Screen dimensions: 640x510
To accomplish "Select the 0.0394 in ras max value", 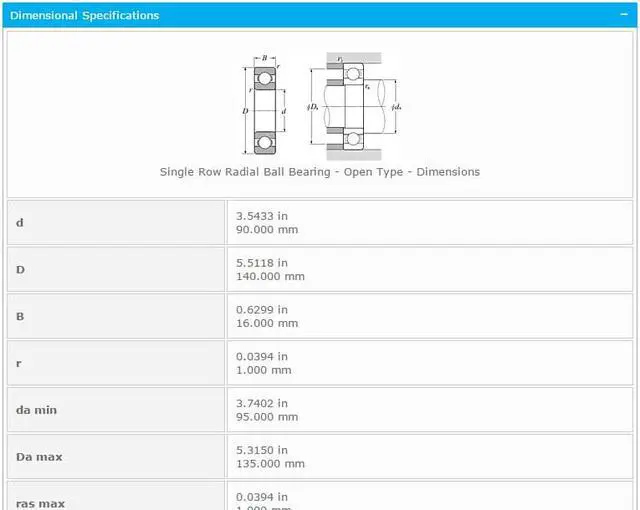I will point(262,497).
